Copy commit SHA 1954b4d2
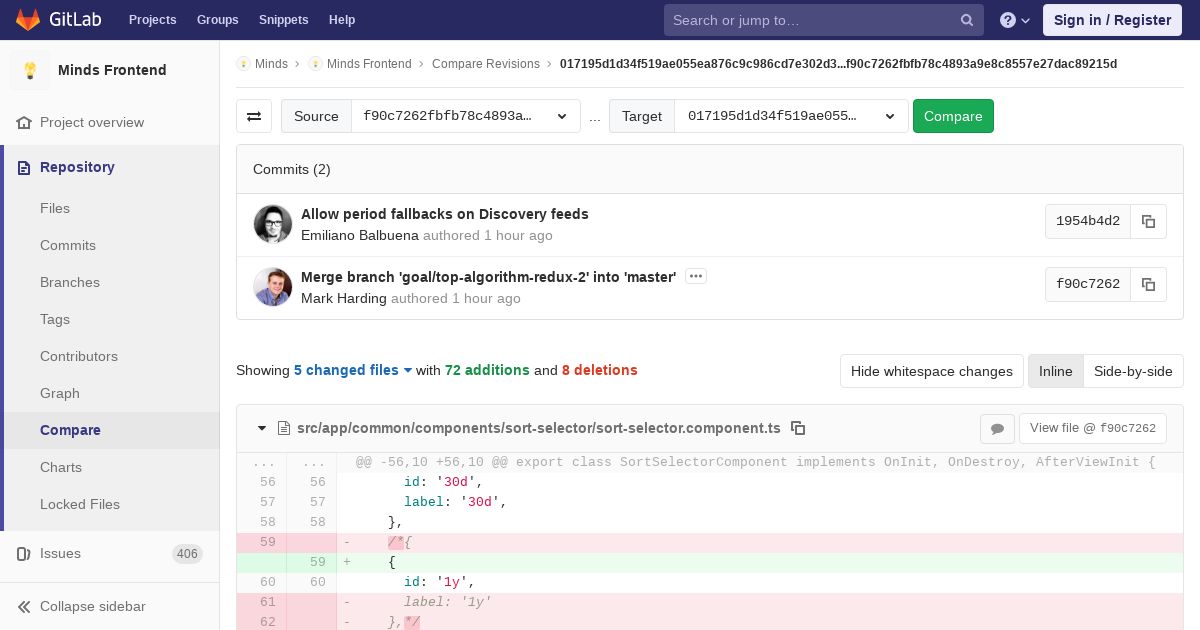This screenshot has height=630, width=1200. [1148, 221]
